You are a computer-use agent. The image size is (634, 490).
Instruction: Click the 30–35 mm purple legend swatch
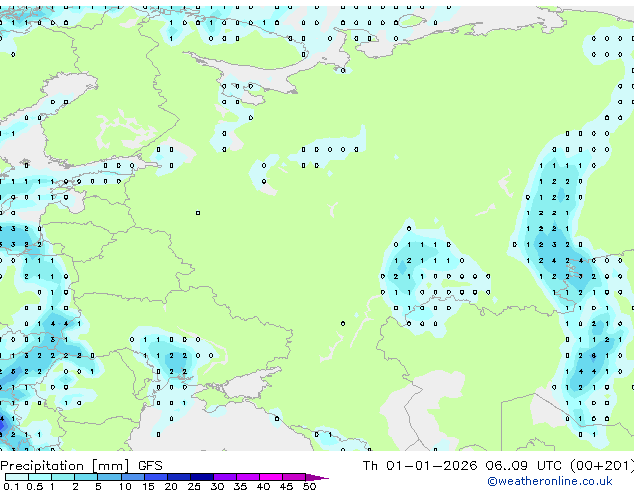click(225, 477)
